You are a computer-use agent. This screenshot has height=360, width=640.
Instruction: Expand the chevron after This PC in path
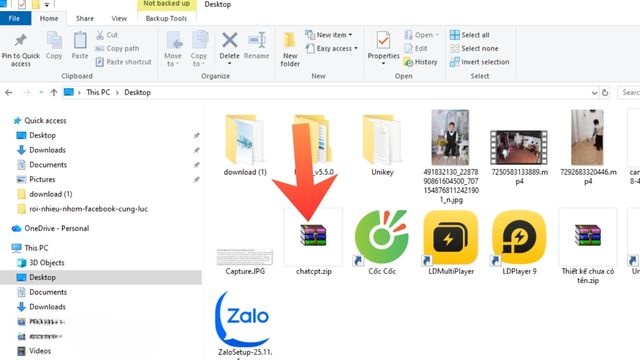pyautogui.click(x=117, y=93)
